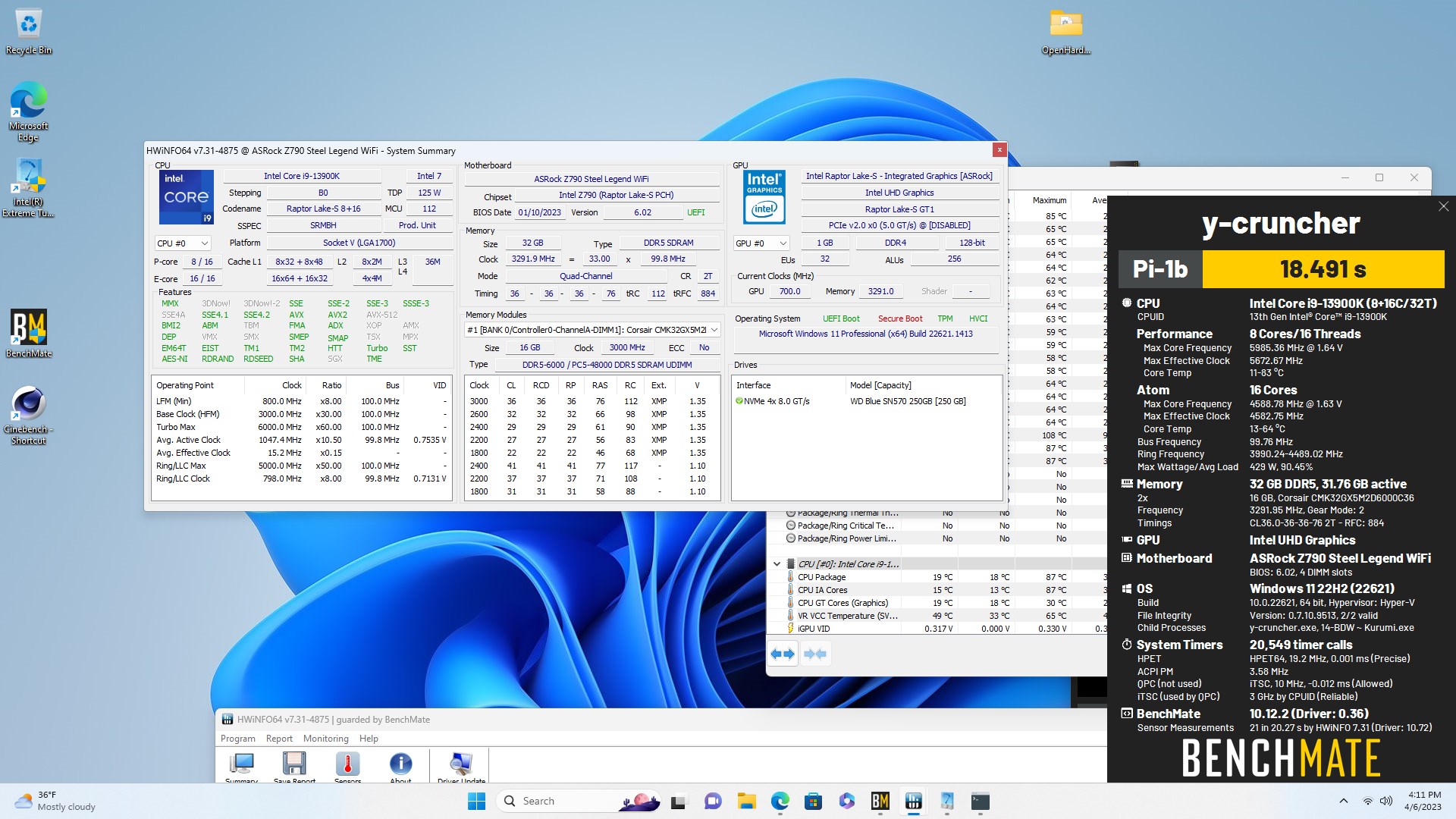This screenshot has width=1456, height=819.
Task: Open Microsoft Store from the taskbar
Action: pos(813,801)
